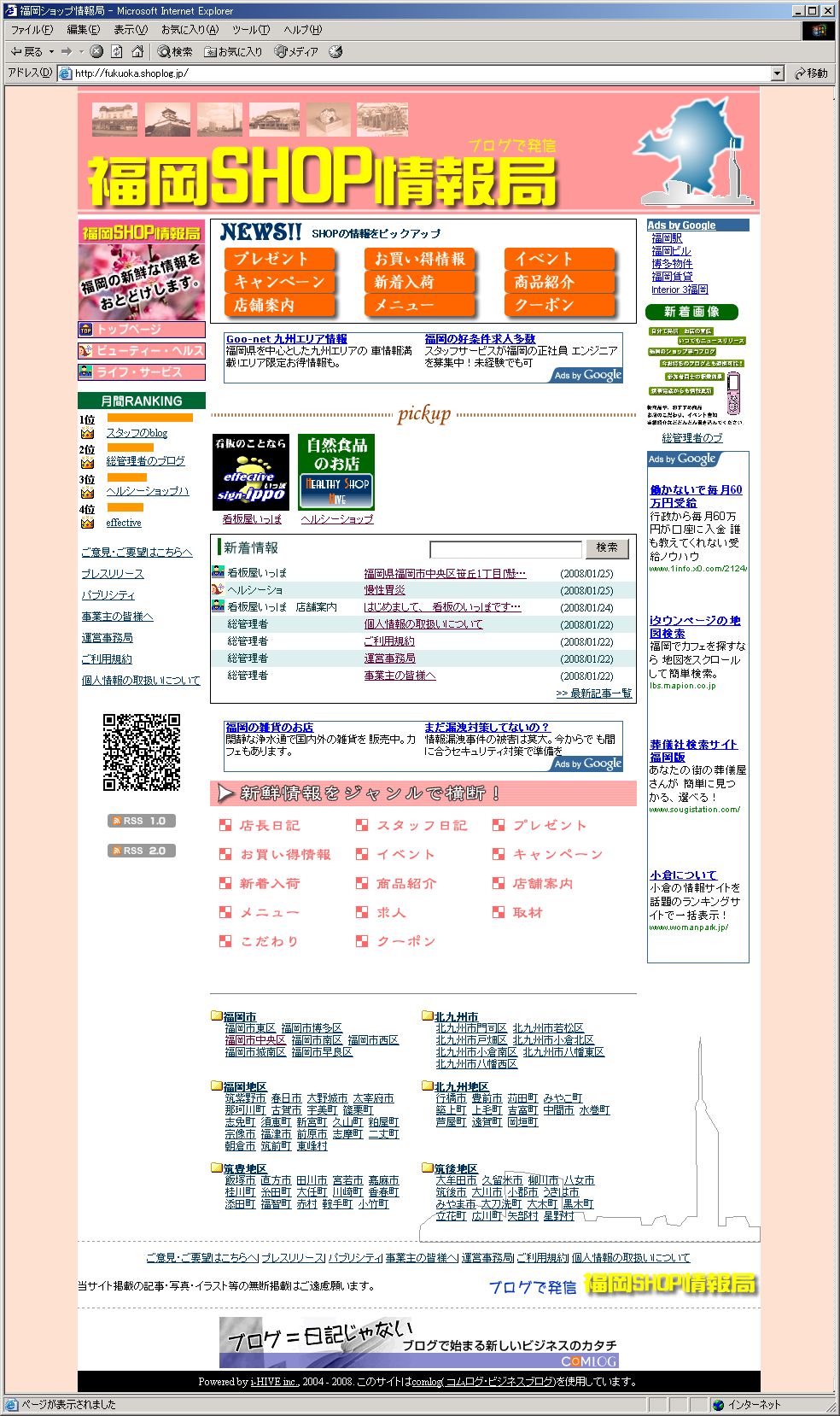Click the 福岡市 folder icon
Viewport: 840px width, 1416px height.
217,1016
